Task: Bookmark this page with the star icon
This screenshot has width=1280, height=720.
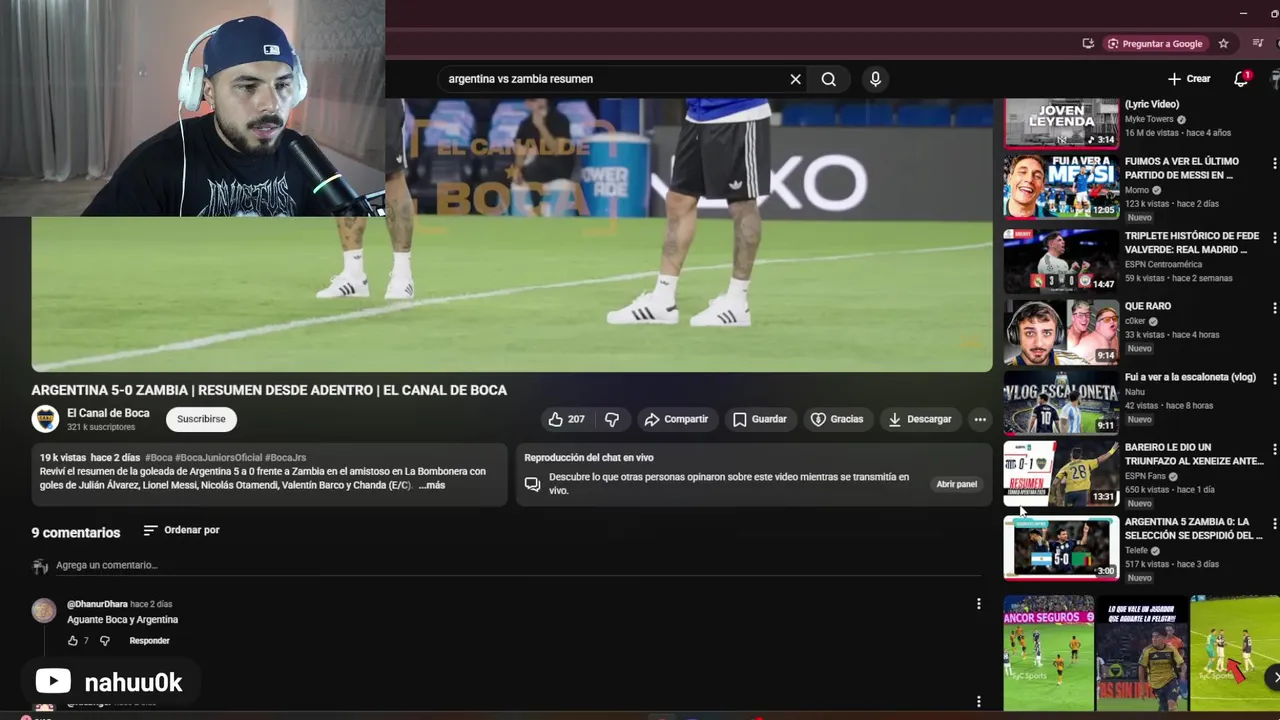Action: click(x=1223, y=44)
